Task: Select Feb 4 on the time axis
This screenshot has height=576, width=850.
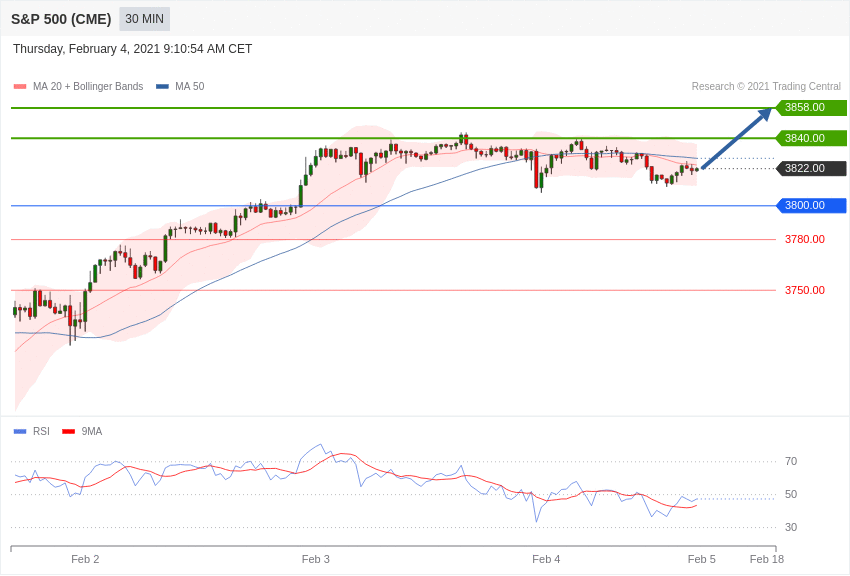Action: click(x=546, y=559)
